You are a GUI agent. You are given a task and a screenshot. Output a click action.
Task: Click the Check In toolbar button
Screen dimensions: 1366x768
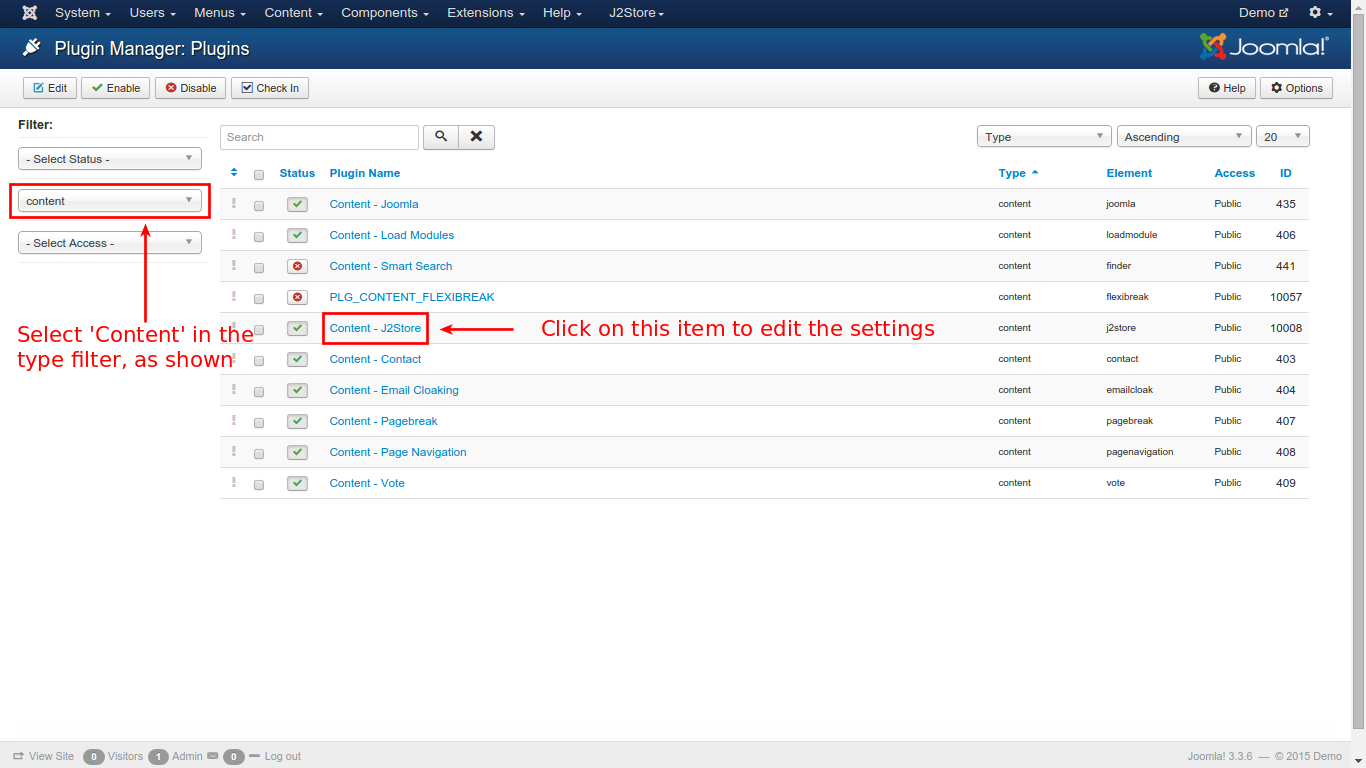point(270,88)
